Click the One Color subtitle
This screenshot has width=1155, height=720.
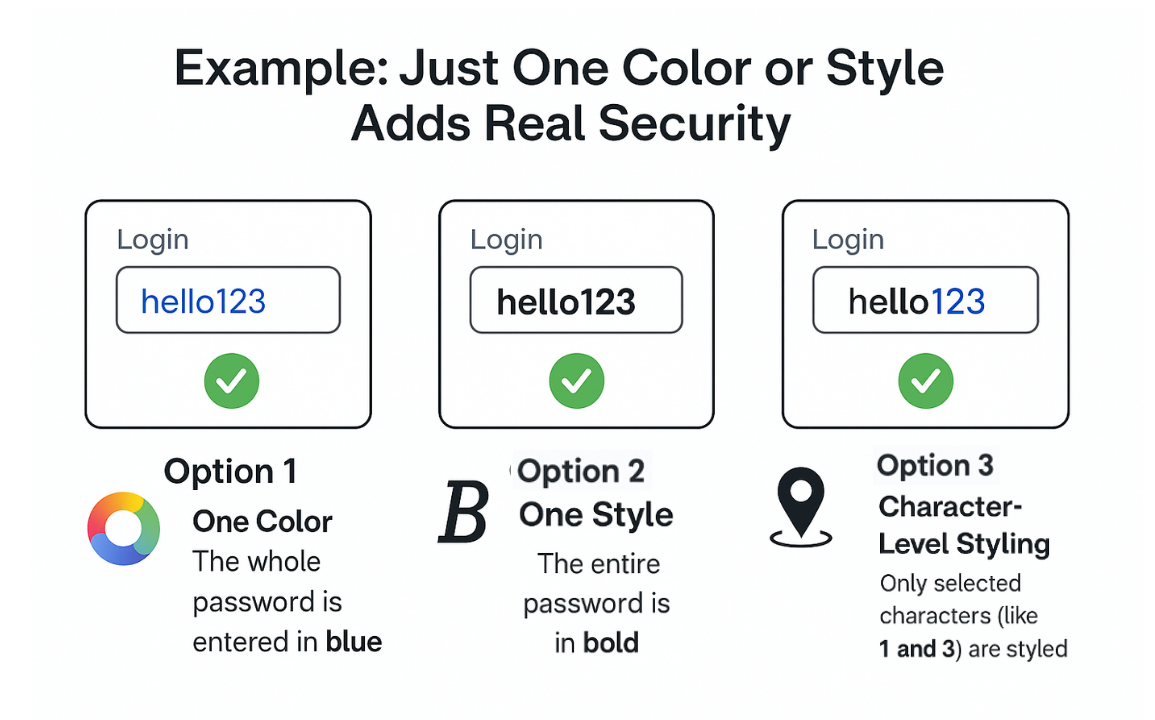262,522
